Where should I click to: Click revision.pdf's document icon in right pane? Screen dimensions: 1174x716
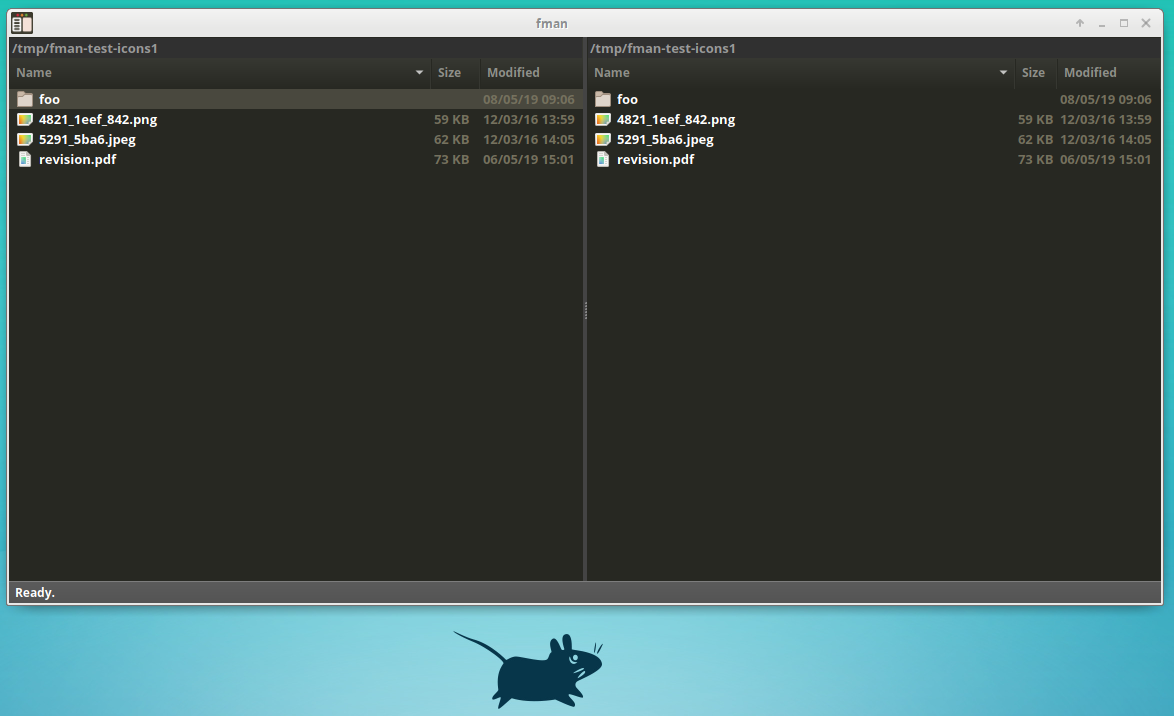click(x=602, y=159)
